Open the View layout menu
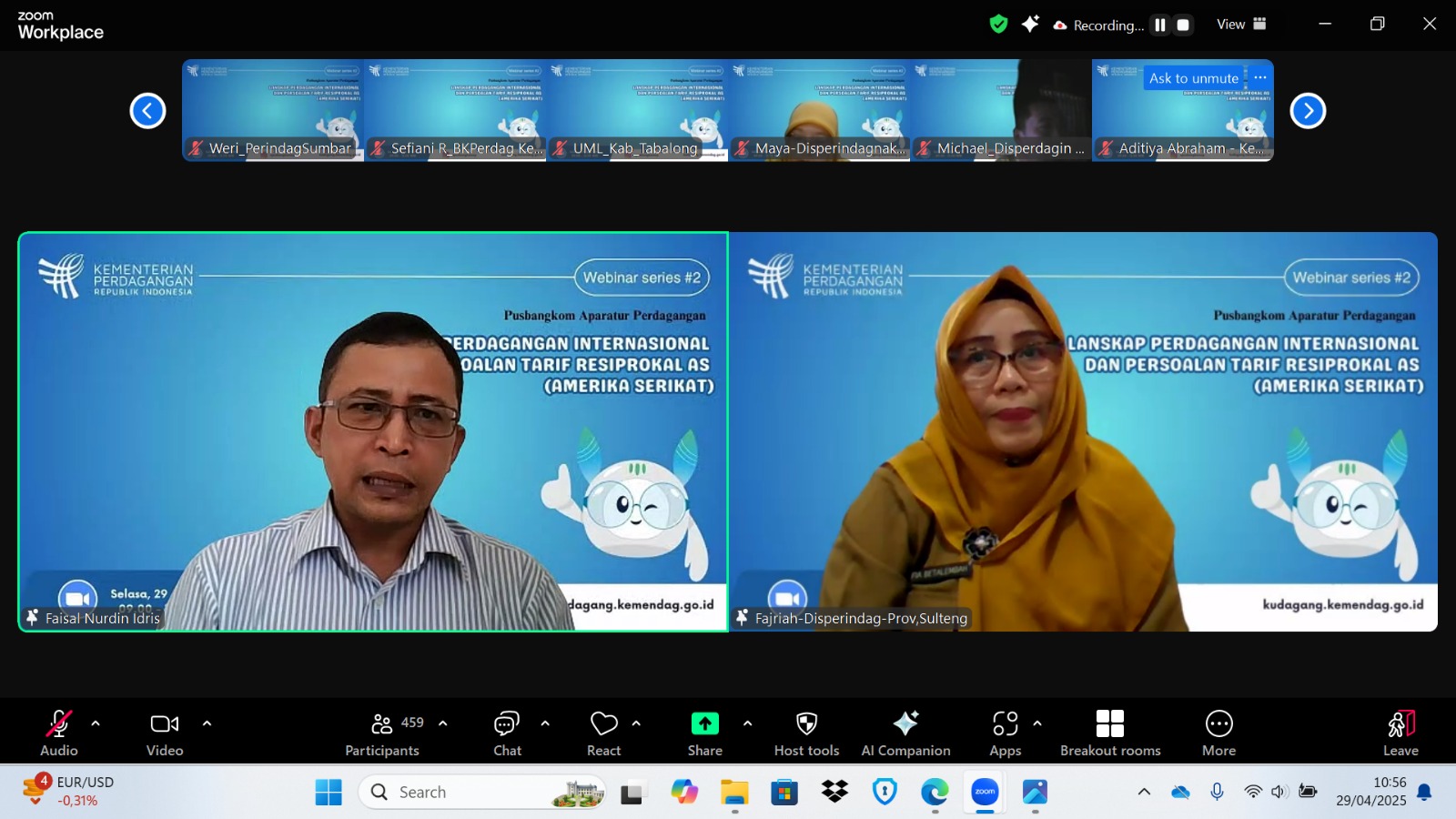Screen dimensions: 1456x819 pos(1241,25)
